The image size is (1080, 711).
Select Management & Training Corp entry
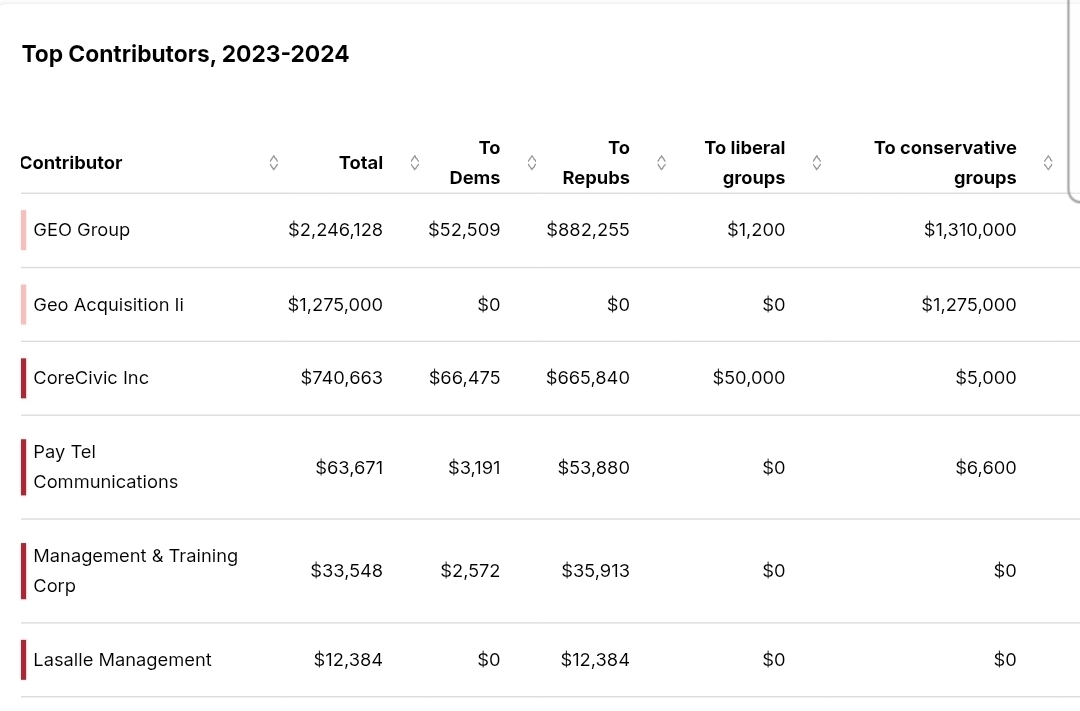135,570
